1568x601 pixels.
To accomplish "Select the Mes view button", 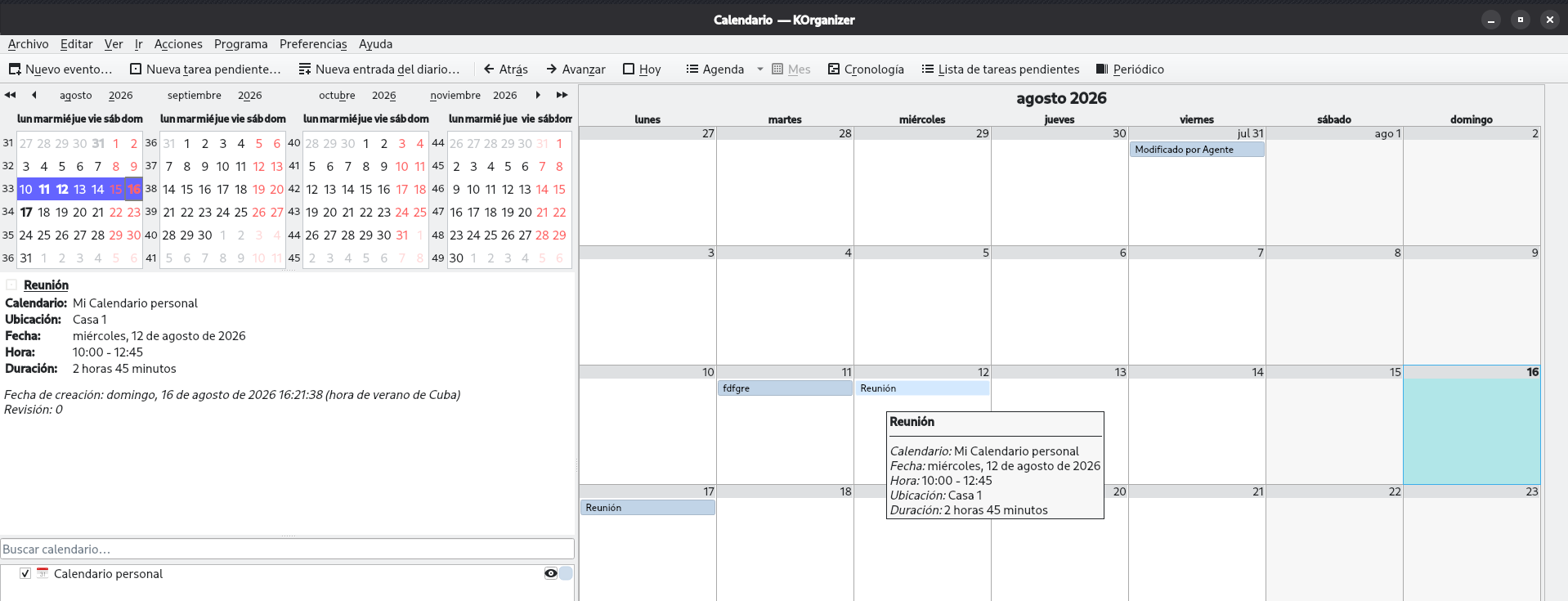I will point(791,70).
